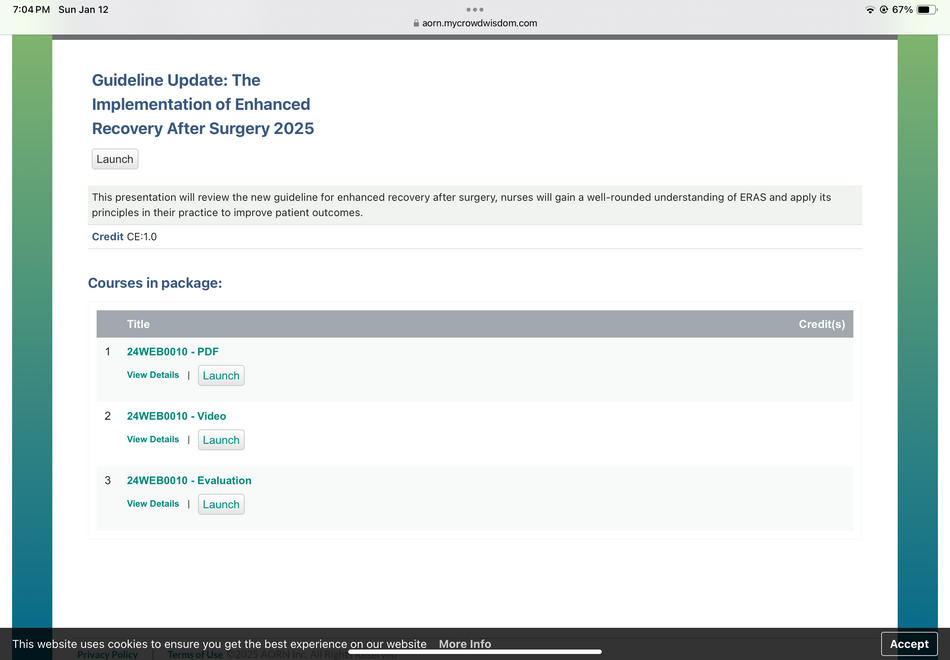Screen dimensions: 950x660
Task: Click the Title column header
Action: (x=138, y=324)
